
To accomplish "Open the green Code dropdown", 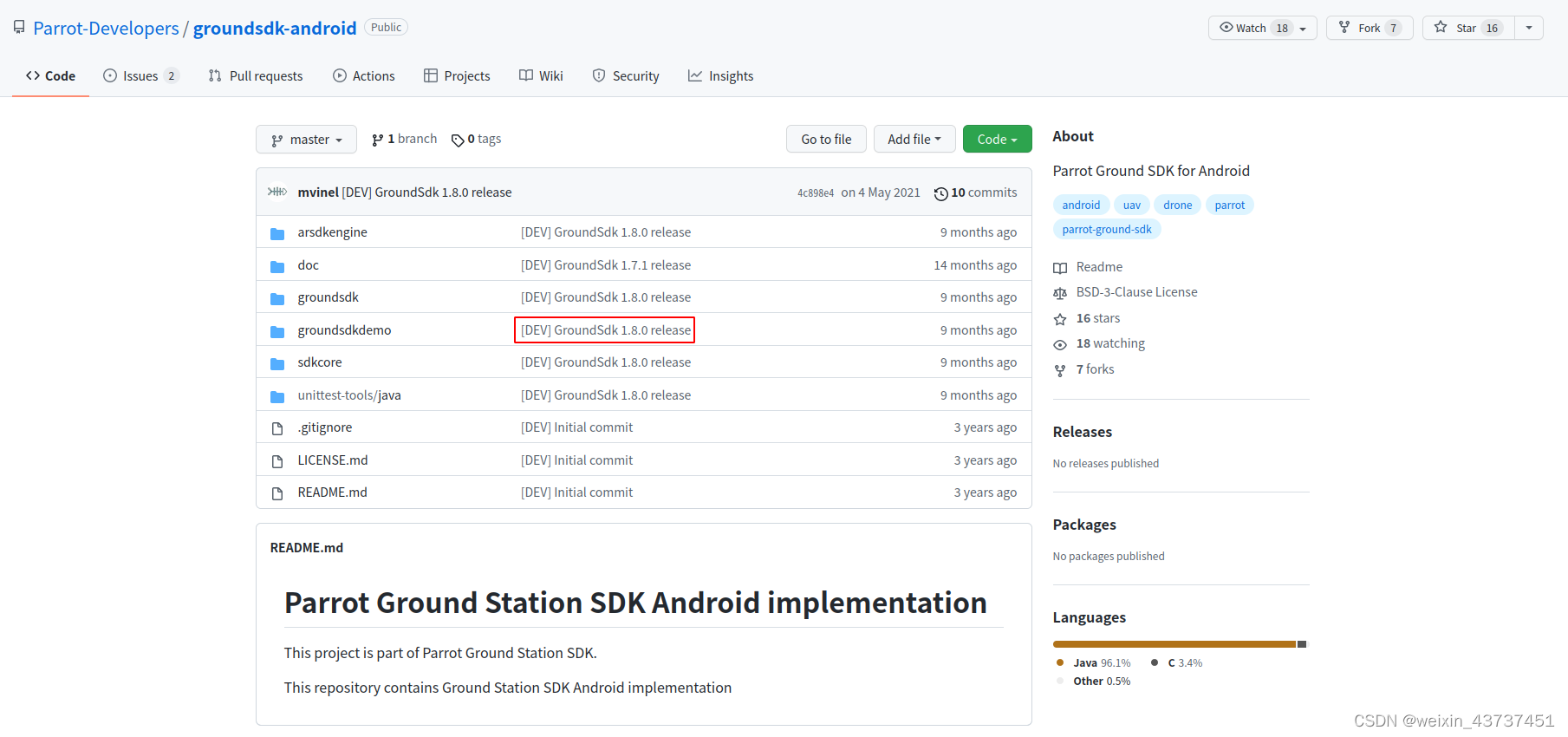I will click(998, 140).
